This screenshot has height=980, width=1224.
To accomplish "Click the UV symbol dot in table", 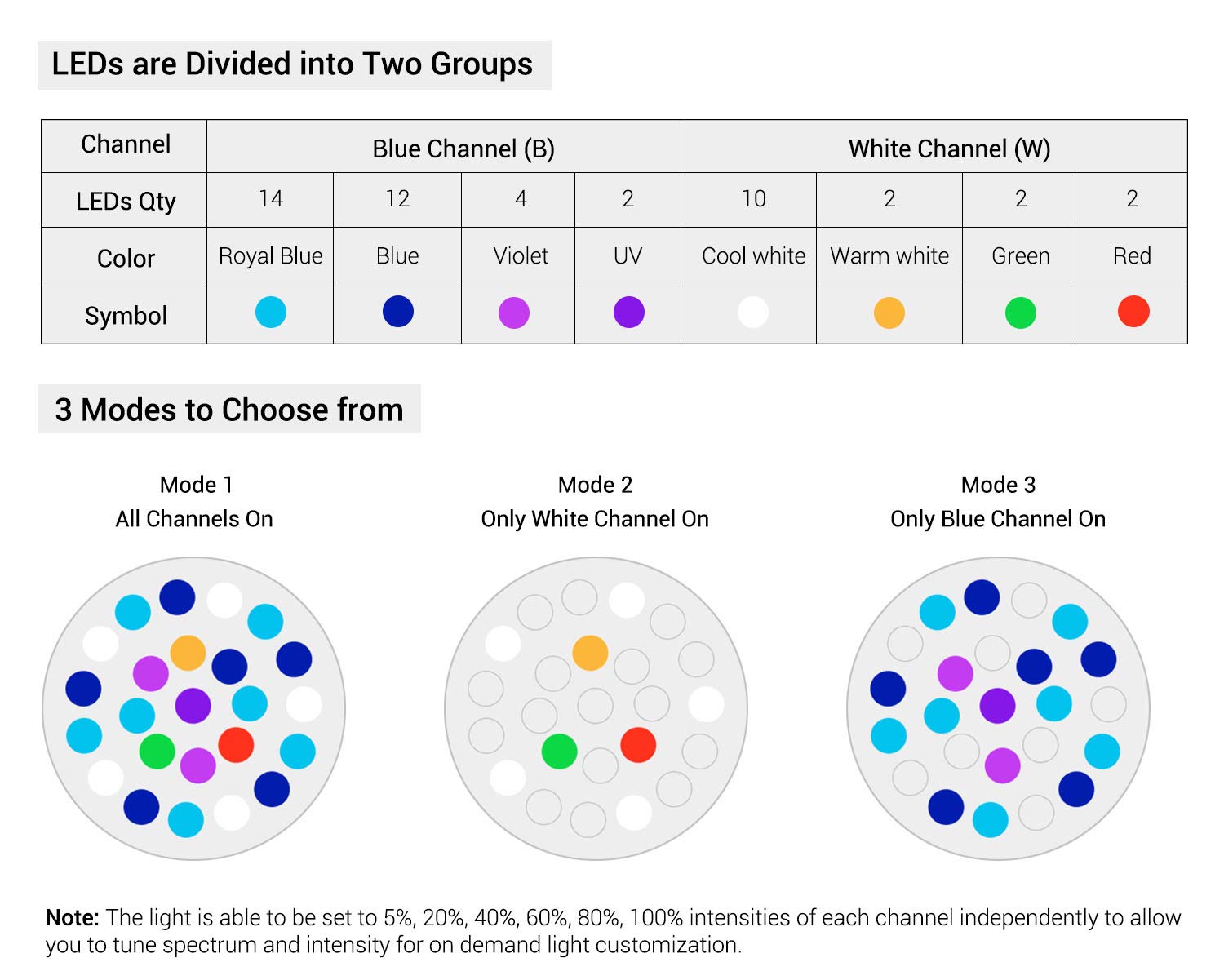I will 629,312.
